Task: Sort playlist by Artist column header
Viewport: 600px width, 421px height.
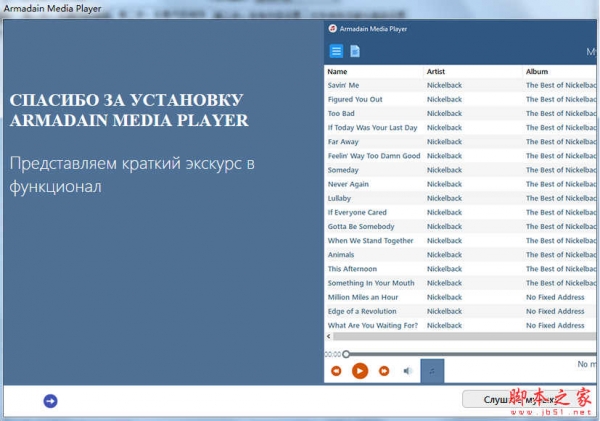Action: 436,72
